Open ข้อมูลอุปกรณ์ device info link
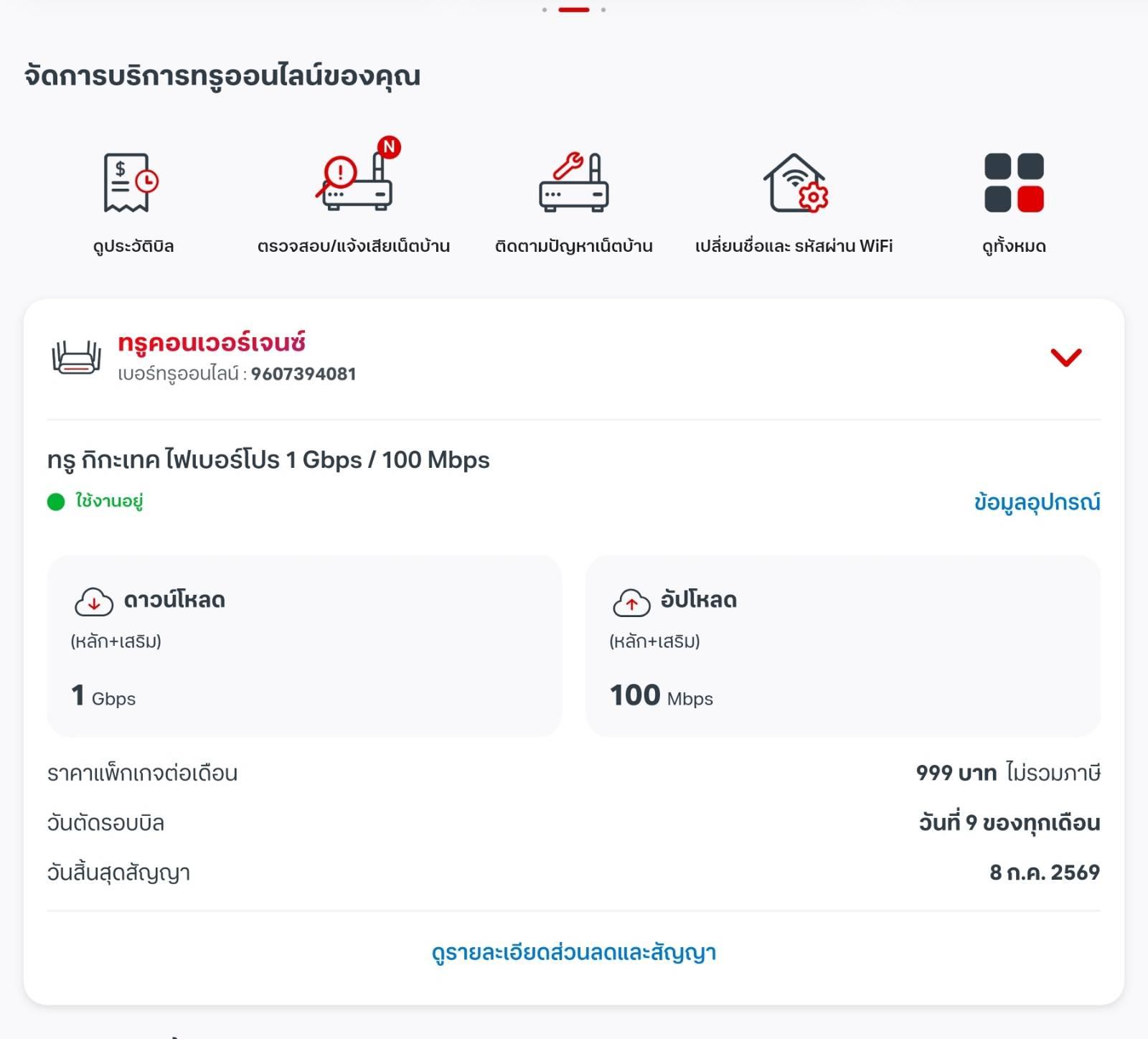 point(1037,502)
